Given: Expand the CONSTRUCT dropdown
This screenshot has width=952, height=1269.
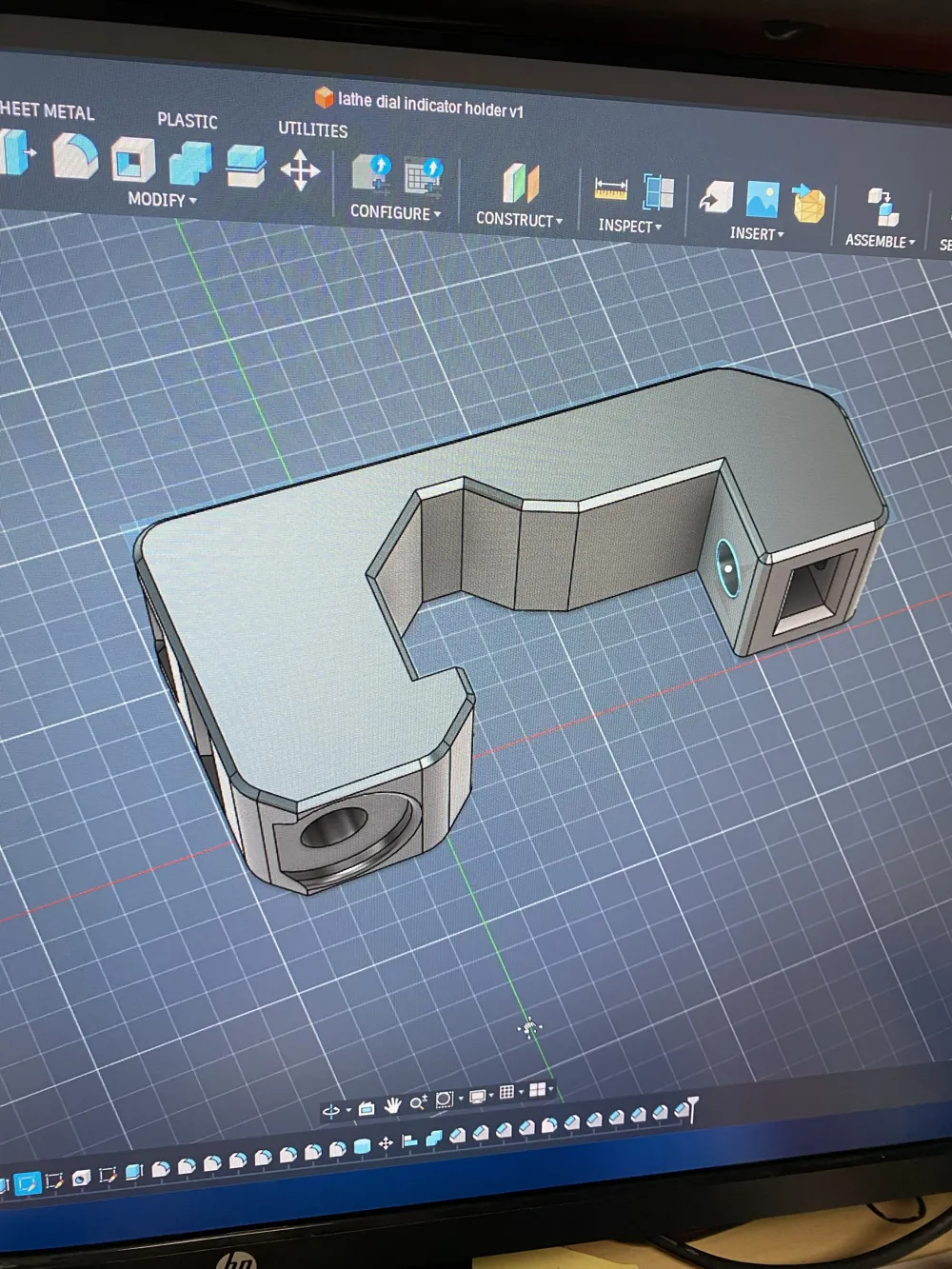Looking at the screenshot, I should [519, 219].
